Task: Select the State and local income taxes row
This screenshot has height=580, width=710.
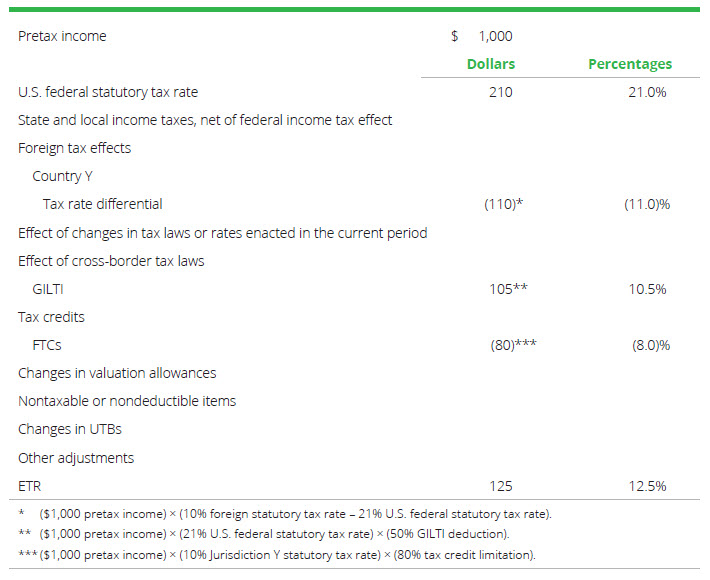Action: (x=205, y=120)
